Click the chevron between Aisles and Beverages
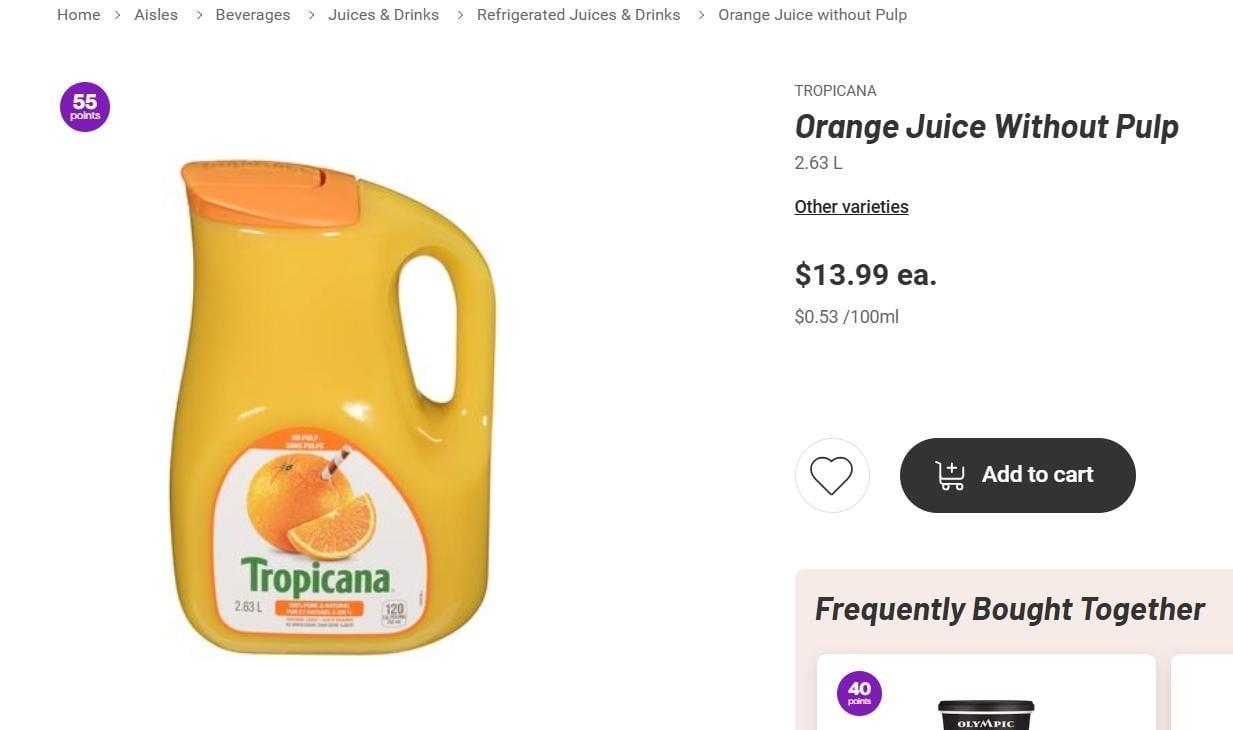The image size is (1233, 730). [197, 15]
